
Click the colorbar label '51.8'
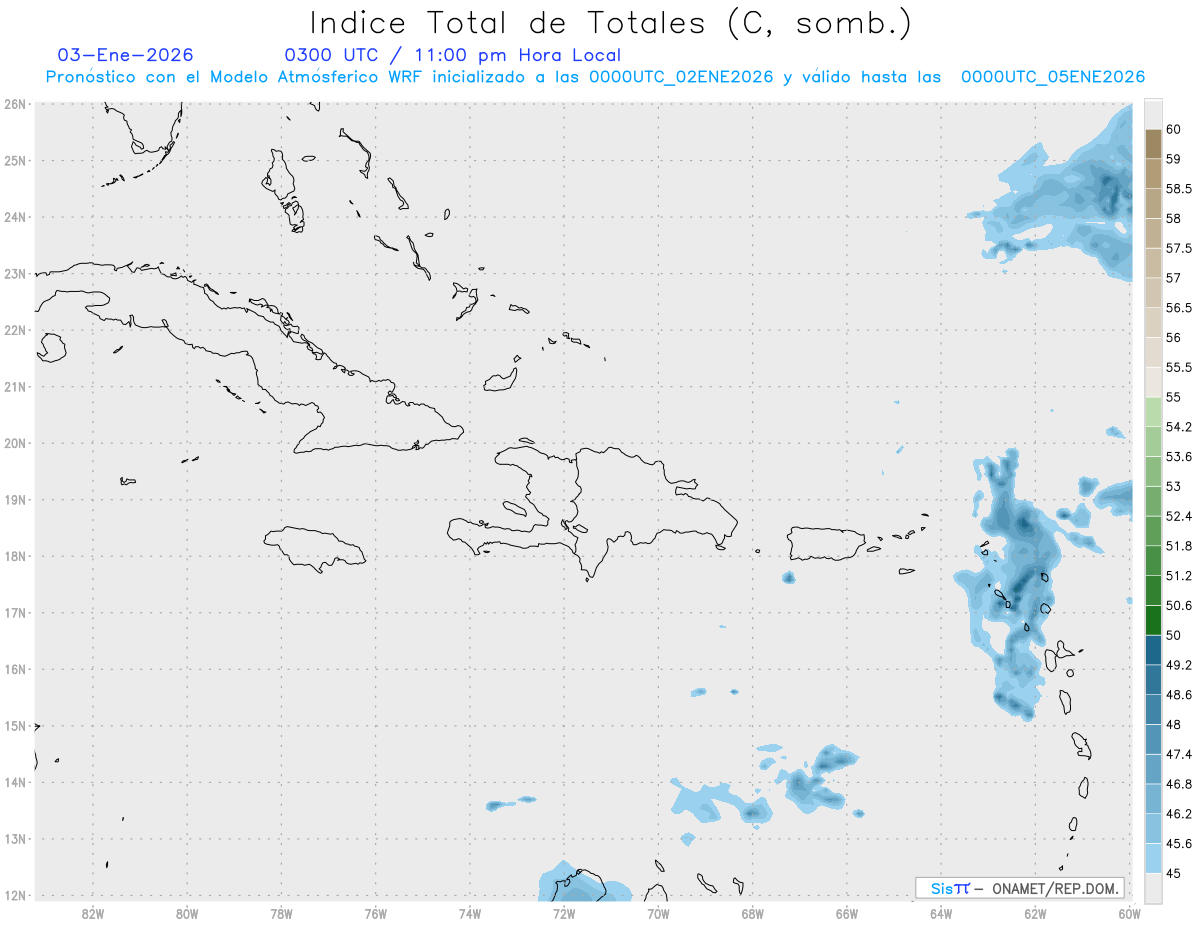click(1178, 546)
